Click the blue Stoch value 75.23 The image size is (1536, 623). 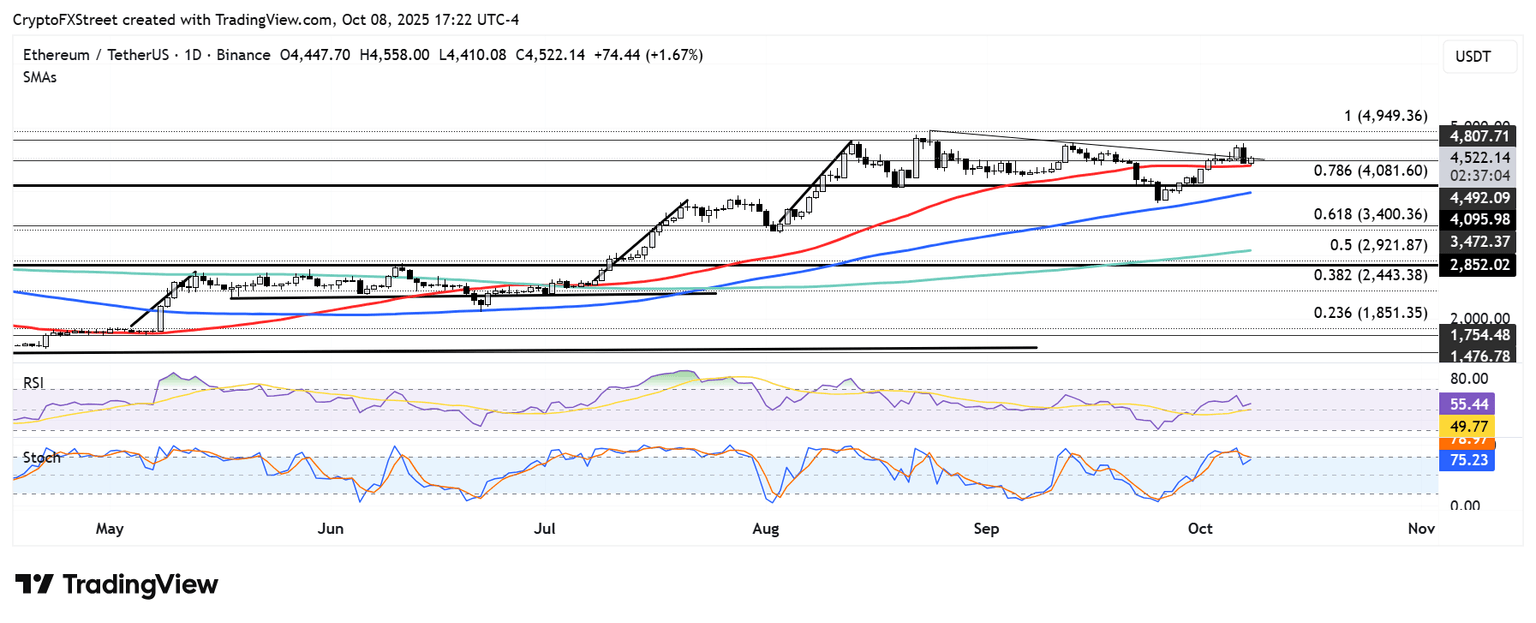coord(1467,460)
